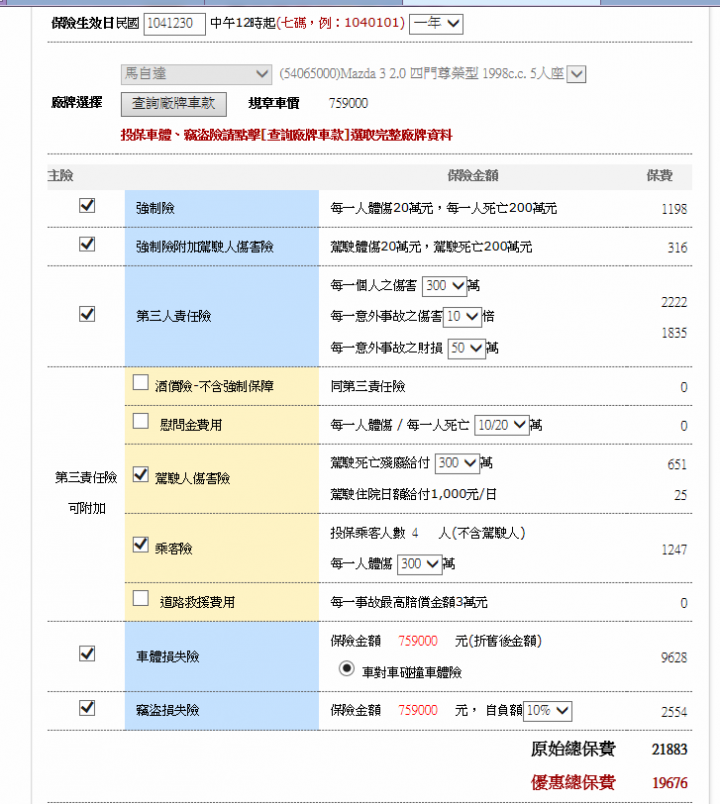The image size is (720, 804).
Task: Click the 每一事故最高賠償金額3萬元 text
Action: pos(409,602)
